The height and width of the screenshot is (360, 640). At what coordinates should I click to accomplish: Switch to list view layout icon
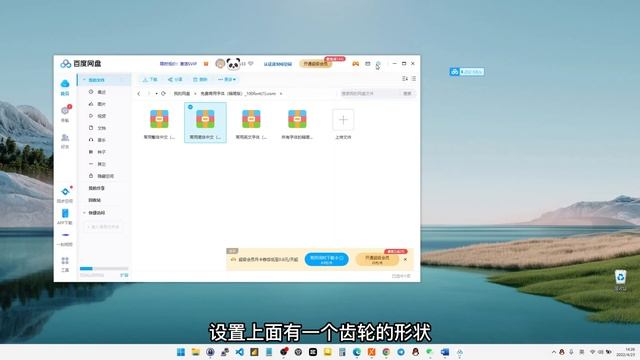[413, 78]
